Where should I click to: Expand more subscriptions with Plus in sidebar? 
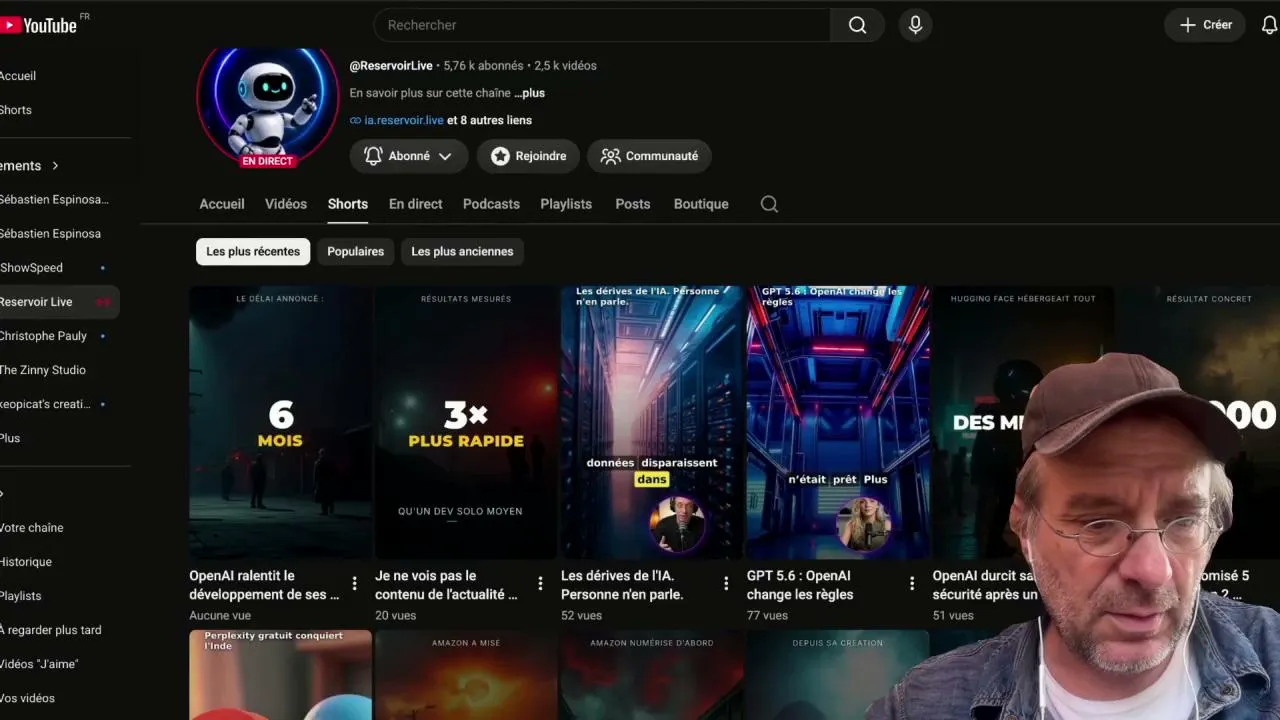pos(10,438)
